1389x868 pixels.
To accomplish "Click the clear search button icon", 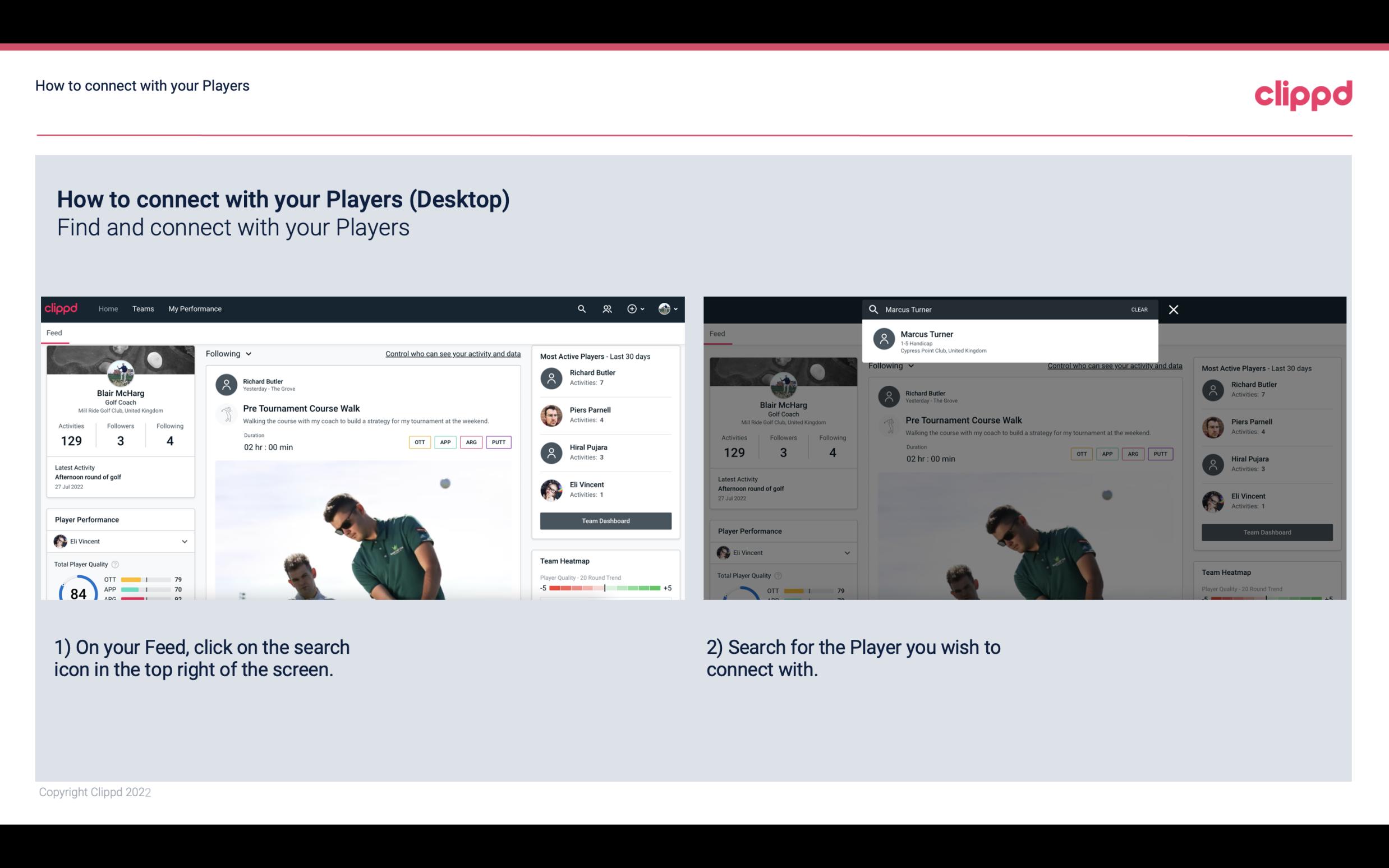I will coord(1139,309).
